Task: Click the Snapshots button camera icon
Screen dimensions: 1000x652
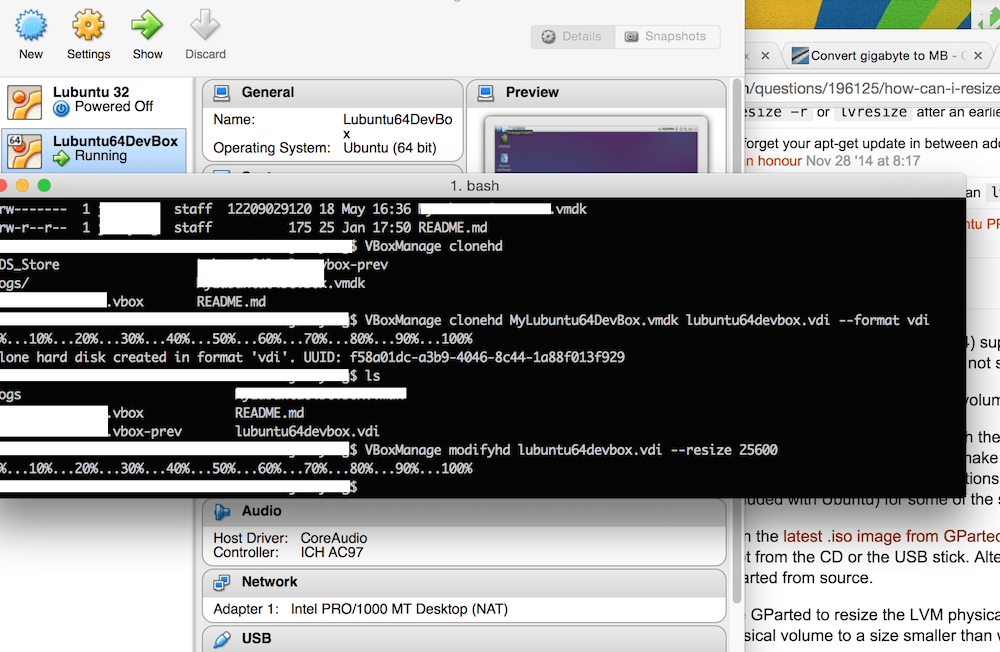Action: click(x=631, y=37)
